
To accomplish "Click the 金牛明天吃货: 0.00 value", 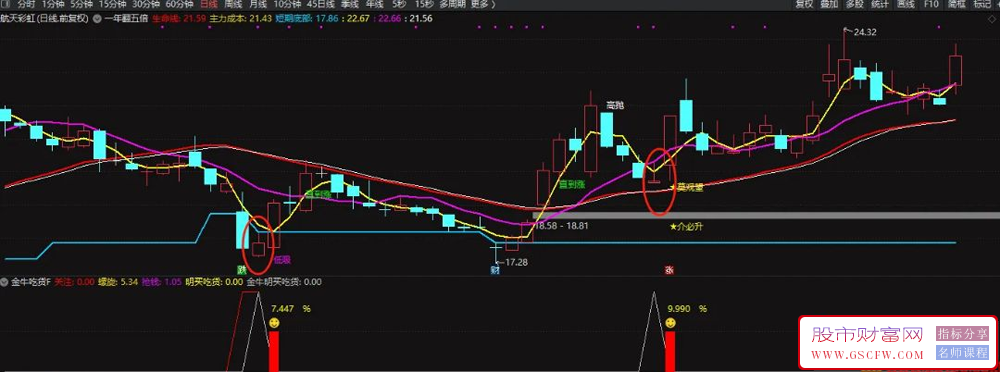I will pyautogui.click(x=284, y=281).
